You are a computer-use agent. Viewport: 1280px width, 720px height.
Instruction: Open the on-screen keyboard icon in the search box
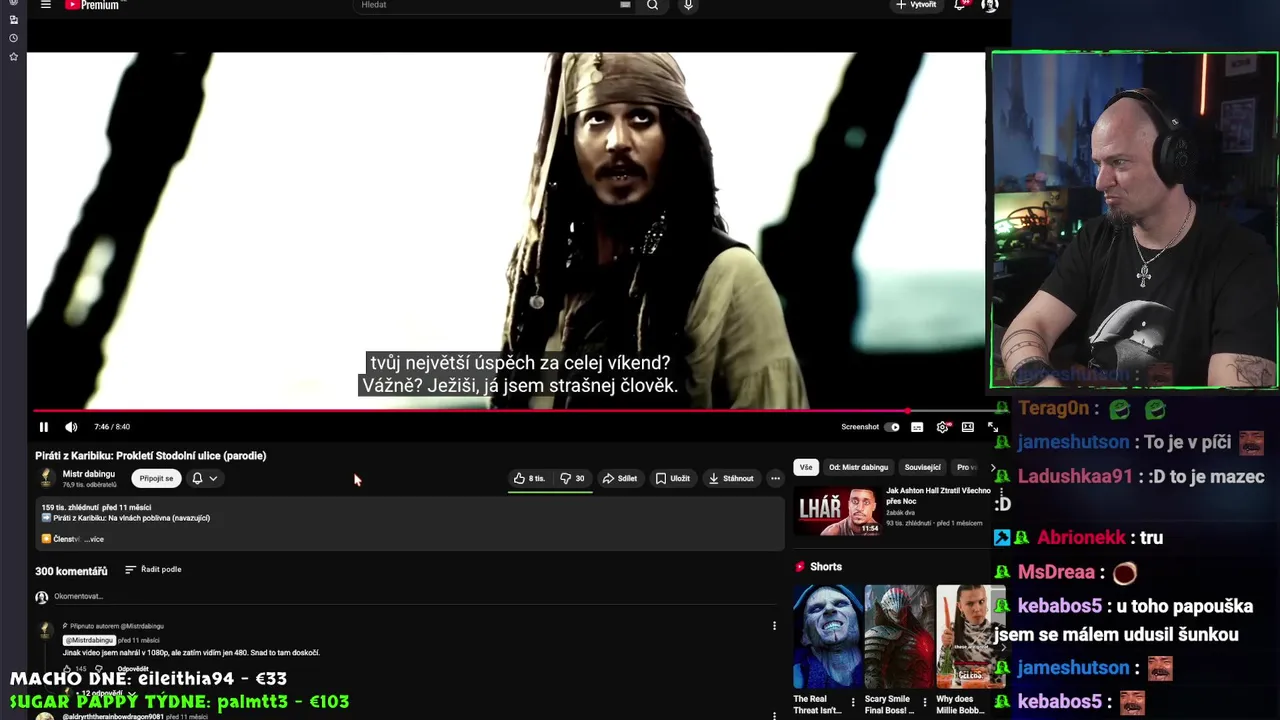pos(625,5)
